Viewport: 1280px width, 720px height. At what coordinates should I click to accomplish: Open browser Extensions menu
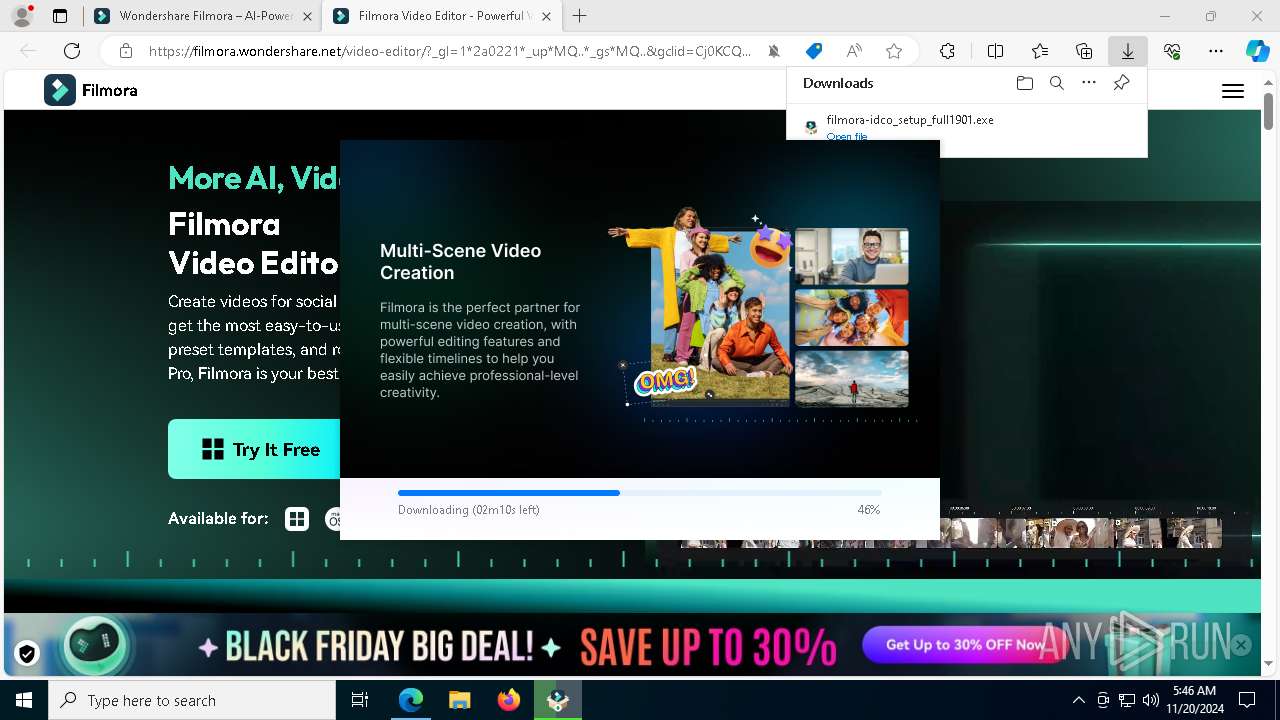(947, 51)
